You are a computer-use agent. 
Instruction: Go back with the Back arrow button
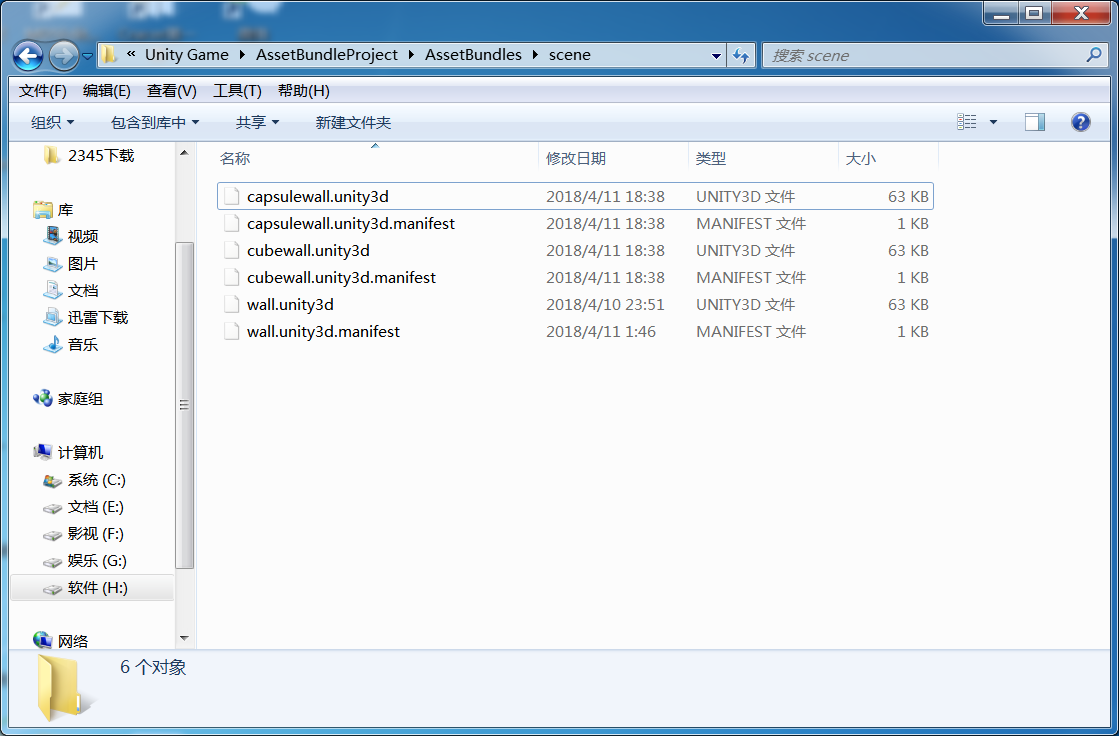pos(28,55)
